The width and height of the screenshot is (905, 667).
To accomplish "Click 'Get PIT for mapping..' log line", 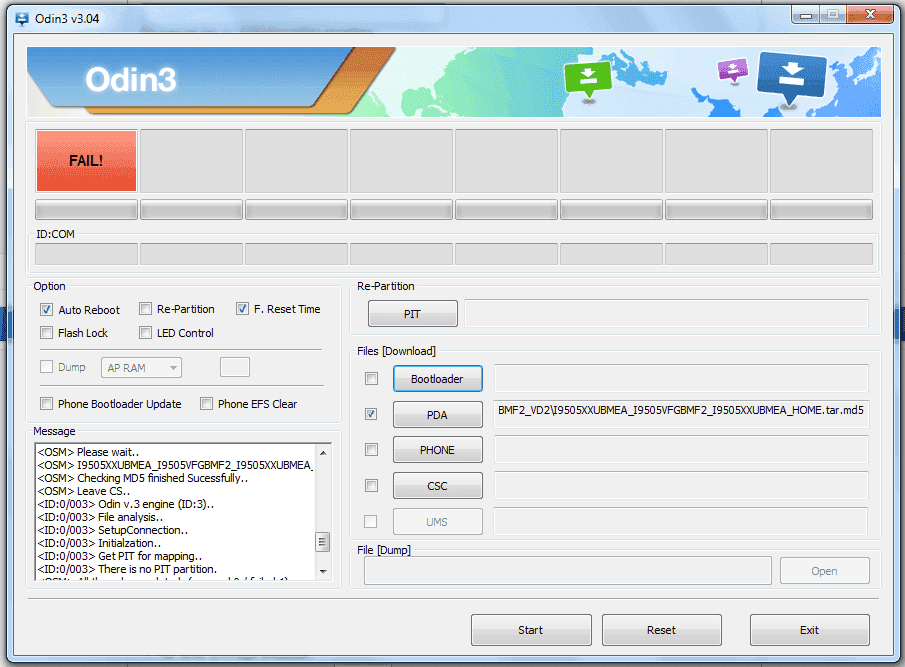I will [119, 556].
